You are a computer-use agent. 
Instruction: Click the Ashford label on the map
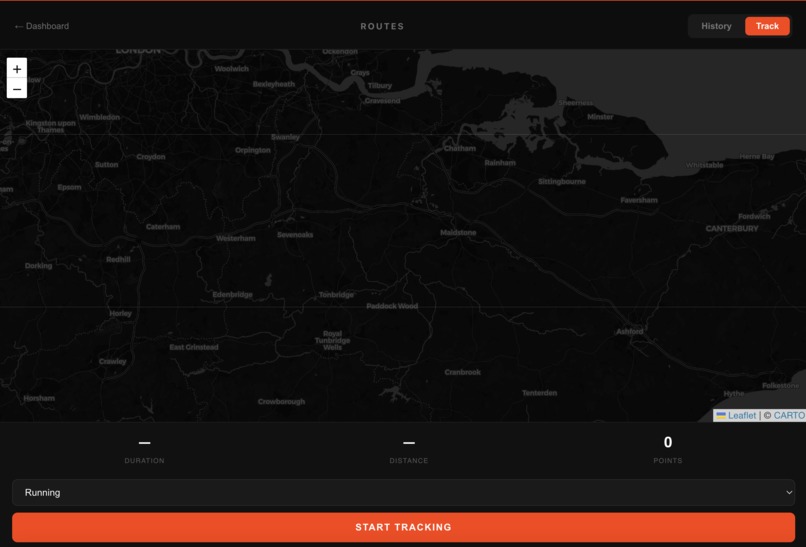630,332
